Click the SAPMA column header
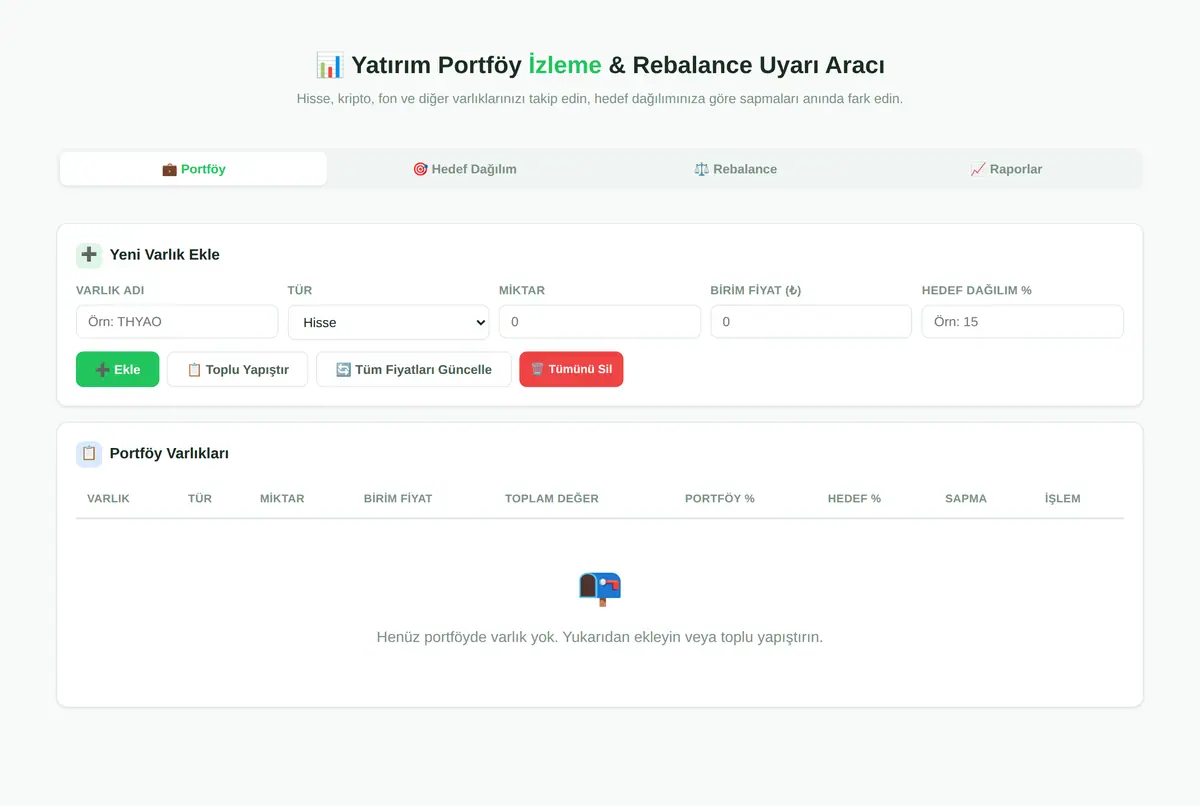The width and height of the screenshot is (1200, 806). [x=966, y=498]
